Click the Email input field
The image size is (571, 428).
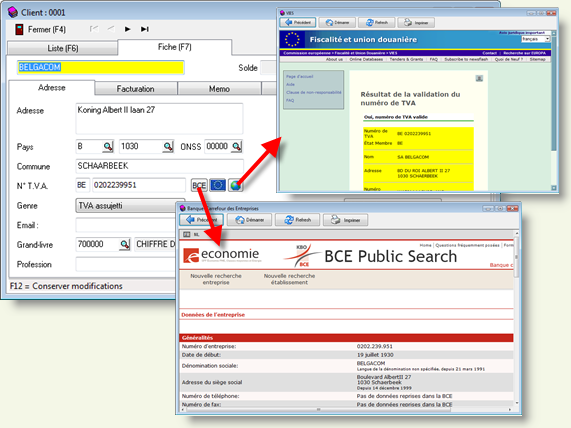tap(126, 225)
